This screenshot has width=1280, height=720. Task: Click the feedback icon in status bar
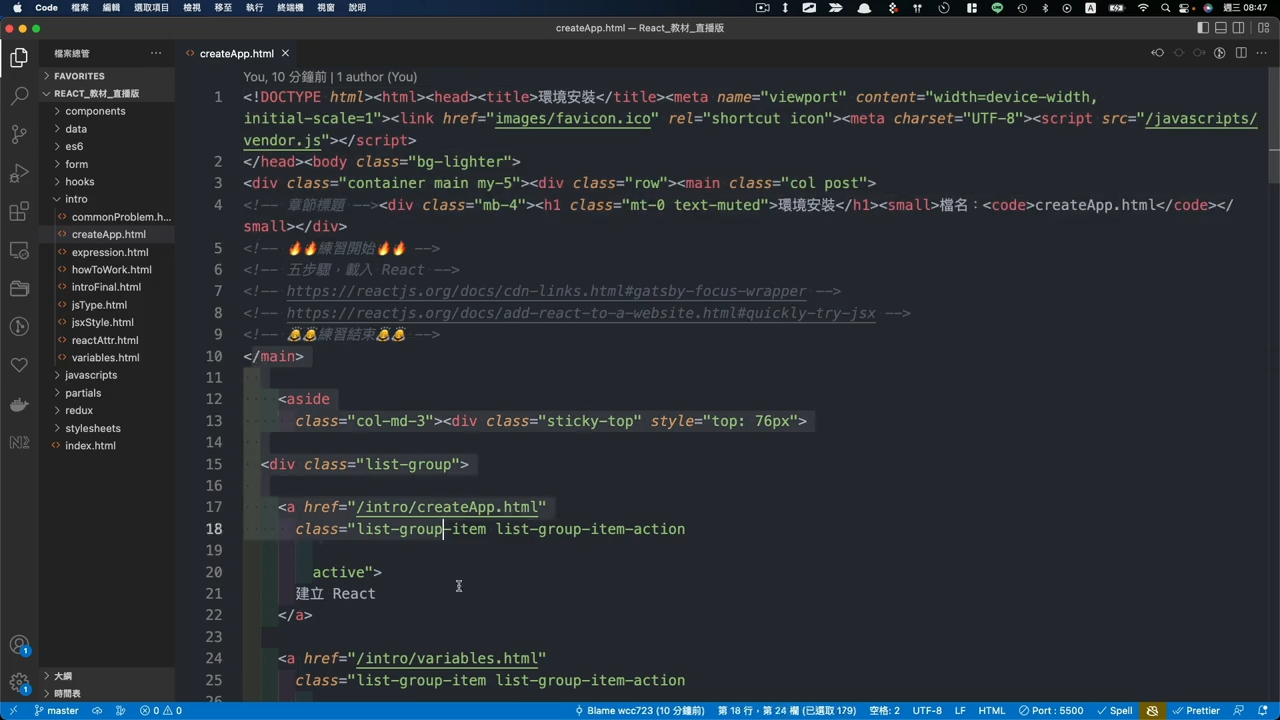coord(1240,710)
